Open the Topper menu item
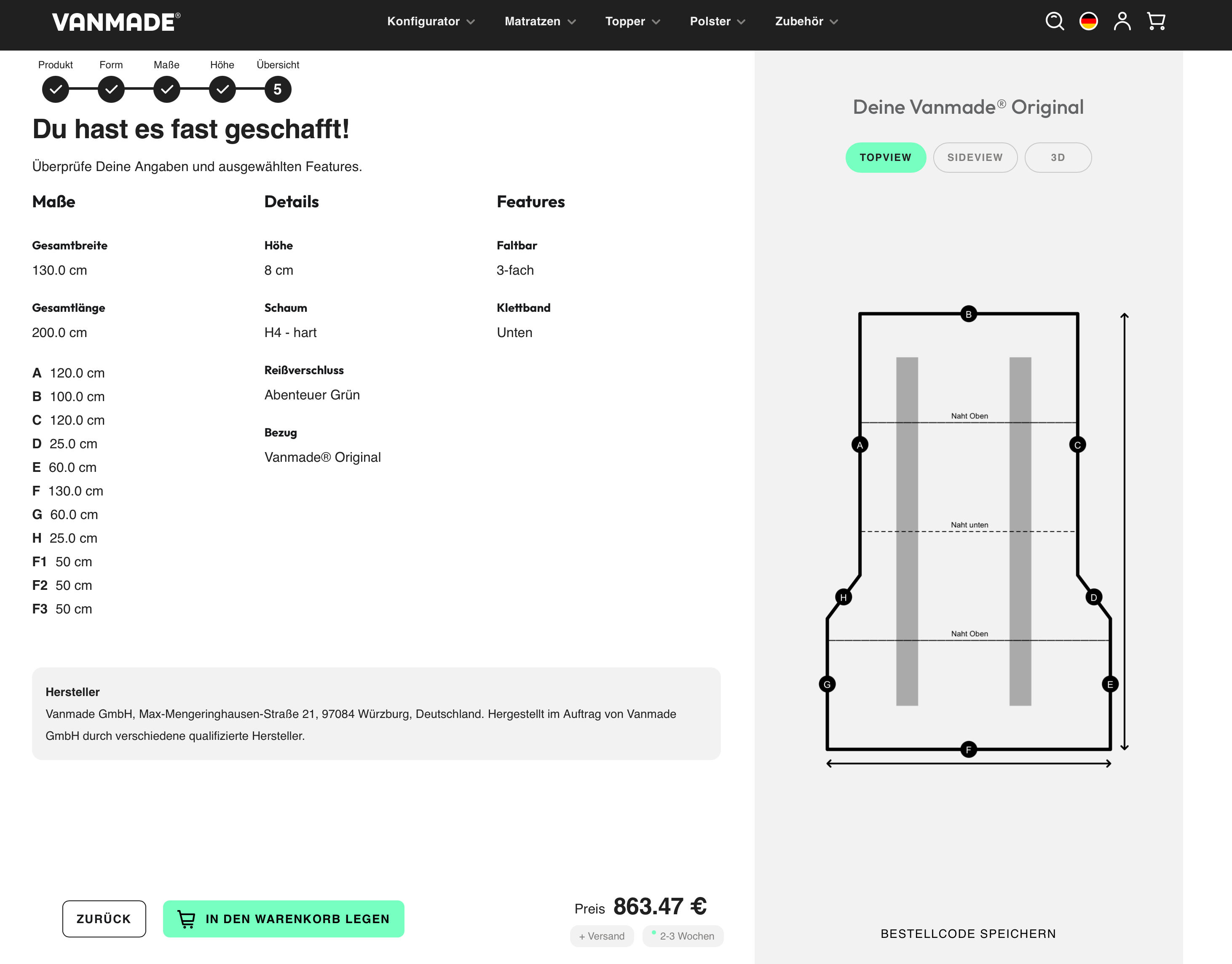The image size is (1232, 964). tap(632, 21)
